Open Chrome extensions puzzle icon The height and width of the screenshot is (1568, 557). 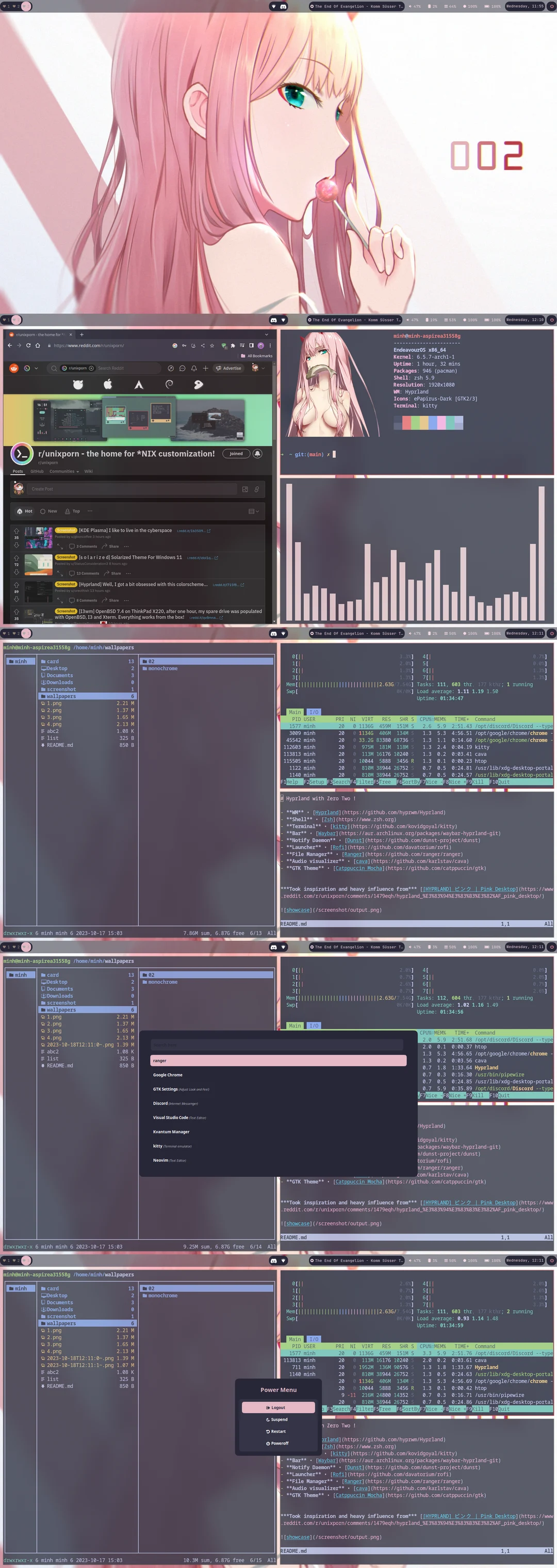coord(233,346)
